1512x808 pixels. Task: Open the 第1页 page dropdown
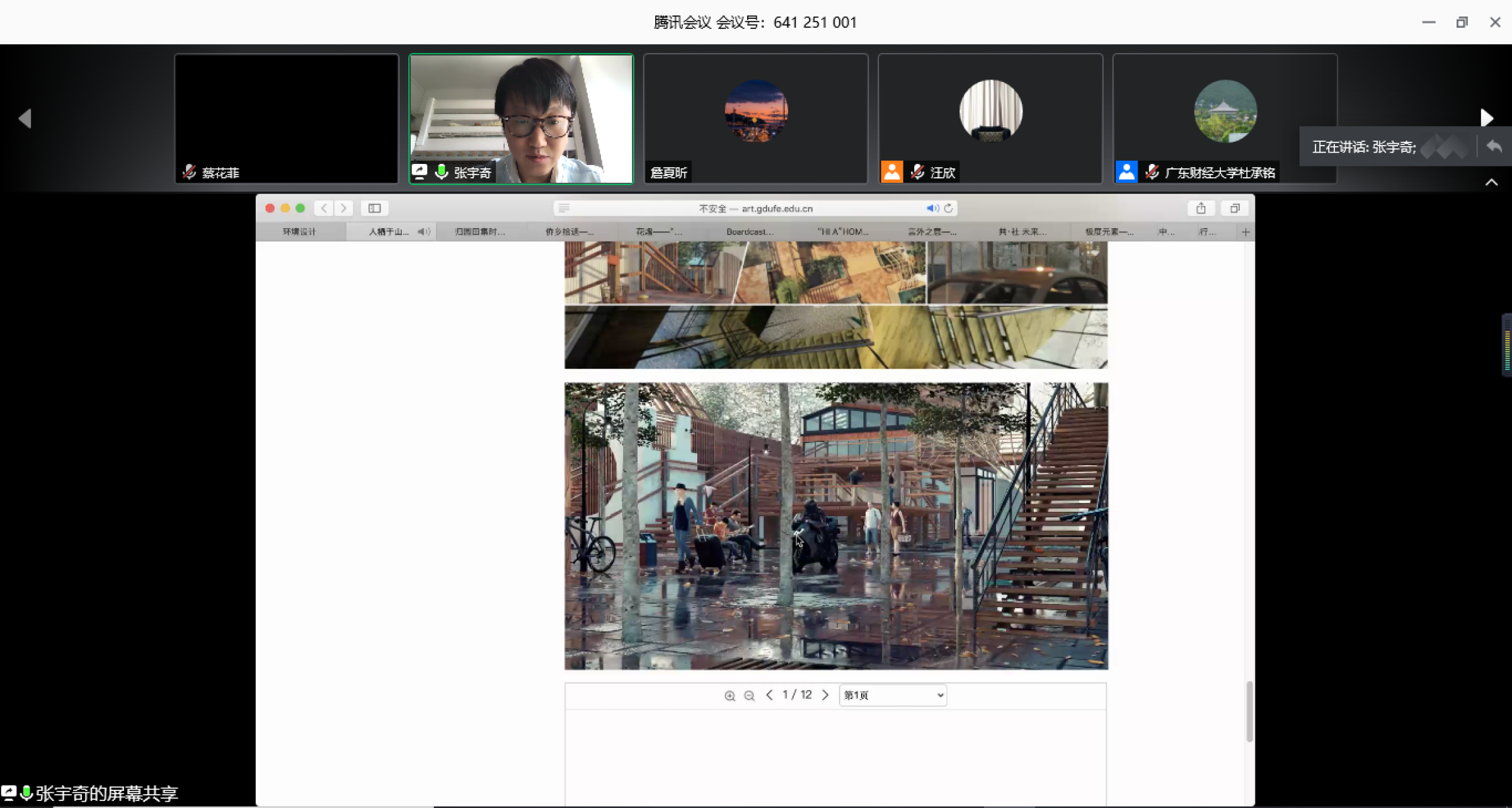tap(893, 695)
